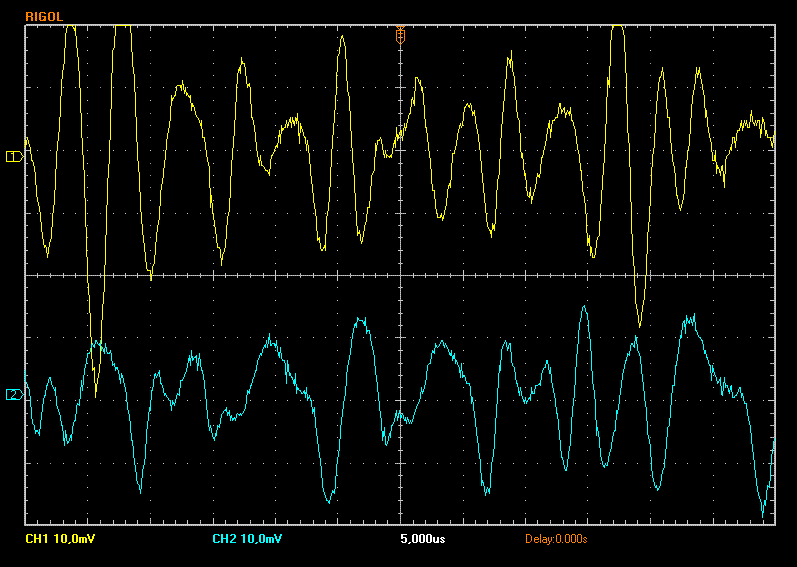Click the Delay:0.000s readout
The width and height of the screenshot is (797, 567).
tap(556, 539)
